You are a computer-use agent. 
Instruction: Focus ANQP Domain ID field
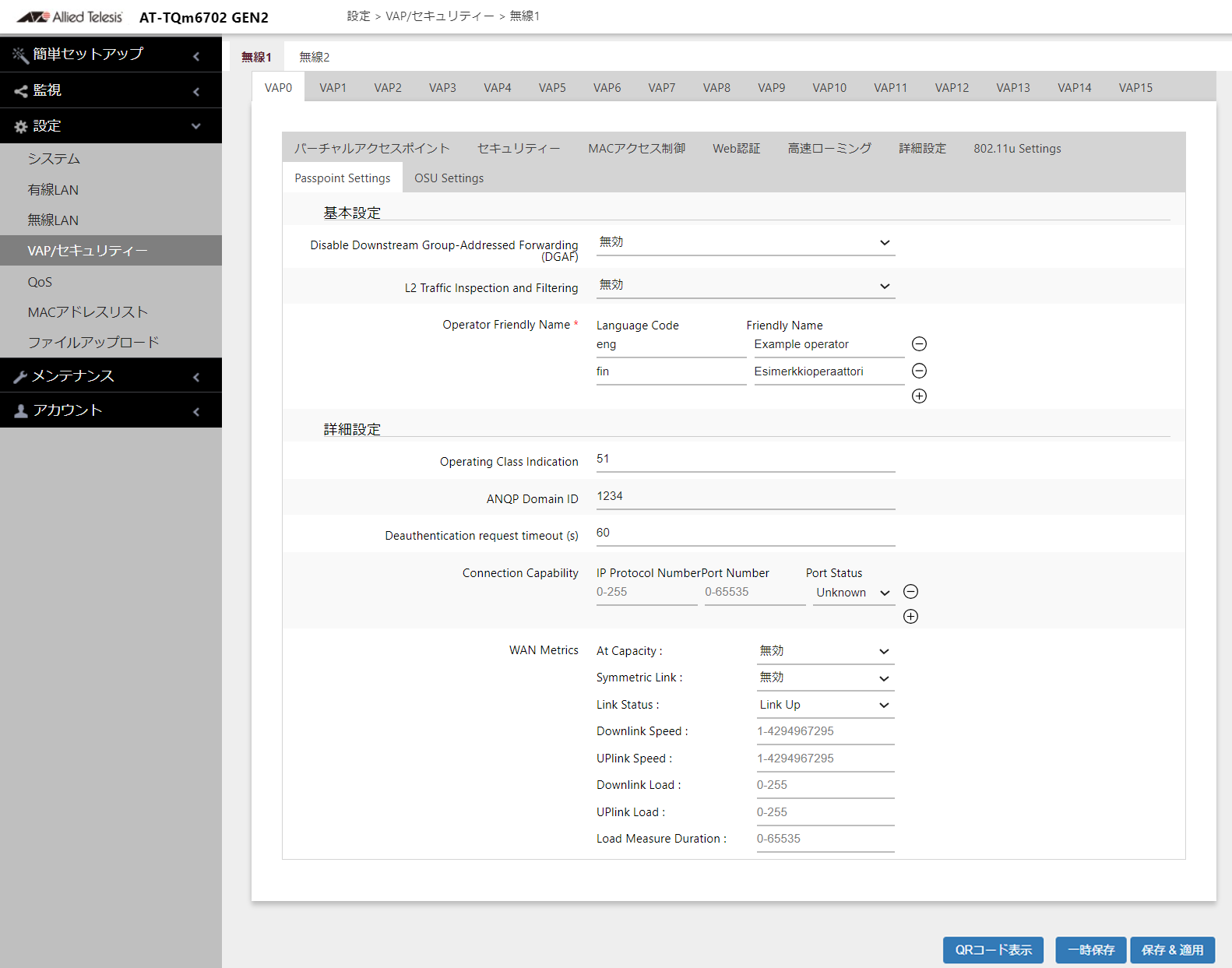745,497
